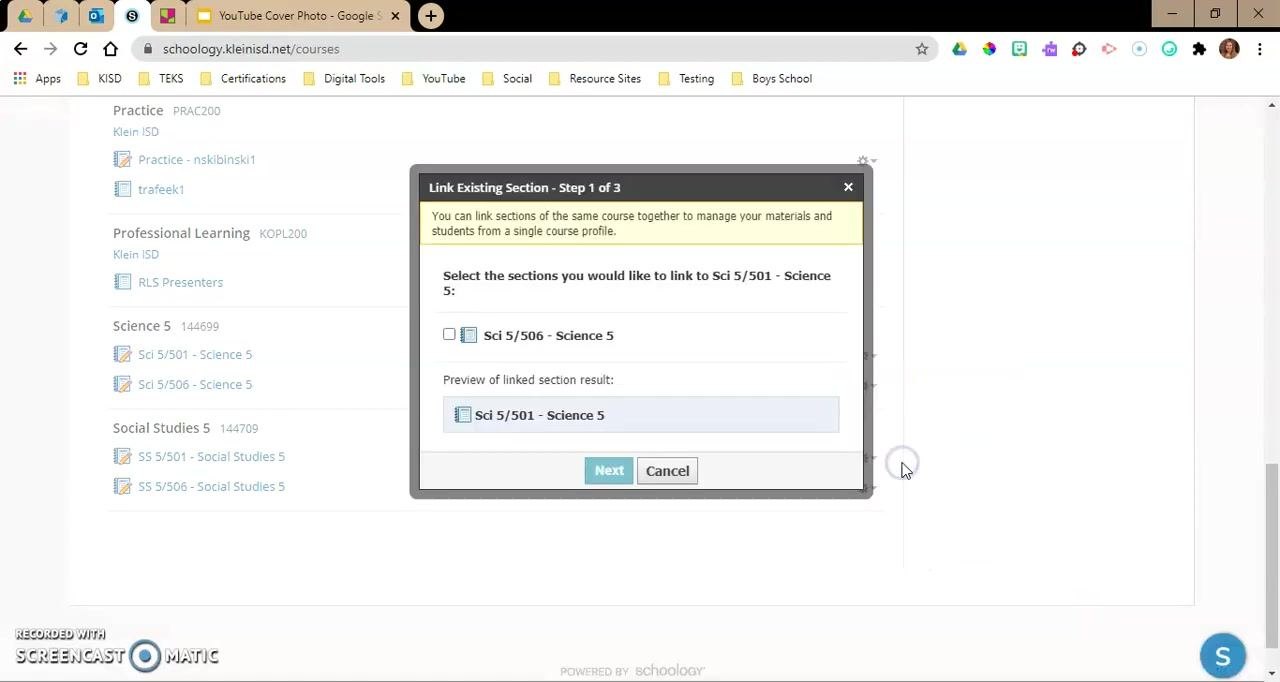The width and height of the screenshot is (1280, 682).
Task: Open Practice - nskibinski1 section link
Action: point(197,159)
